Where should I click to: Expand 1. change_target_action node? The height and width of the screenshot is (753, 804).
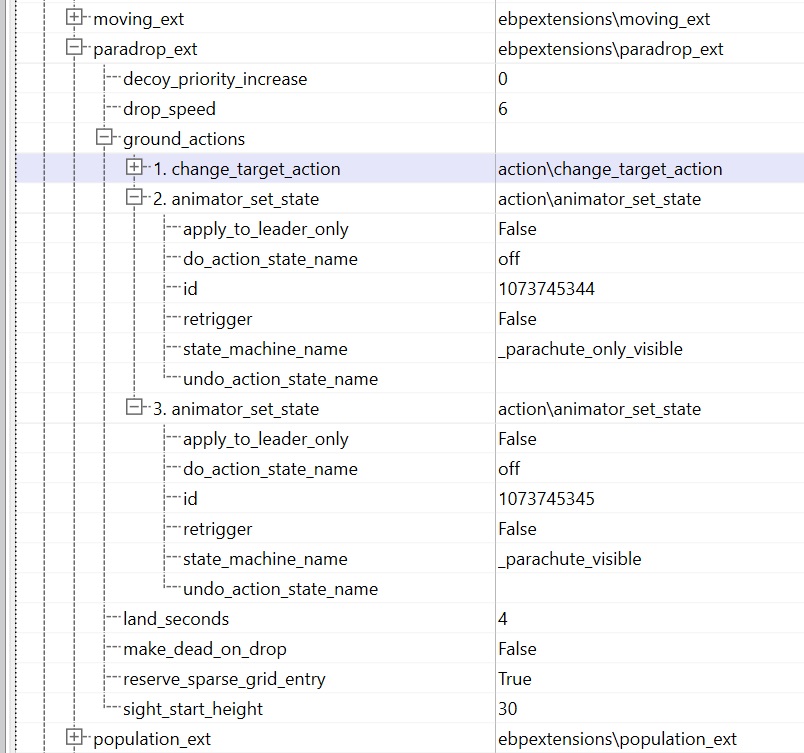coord(134,168)
